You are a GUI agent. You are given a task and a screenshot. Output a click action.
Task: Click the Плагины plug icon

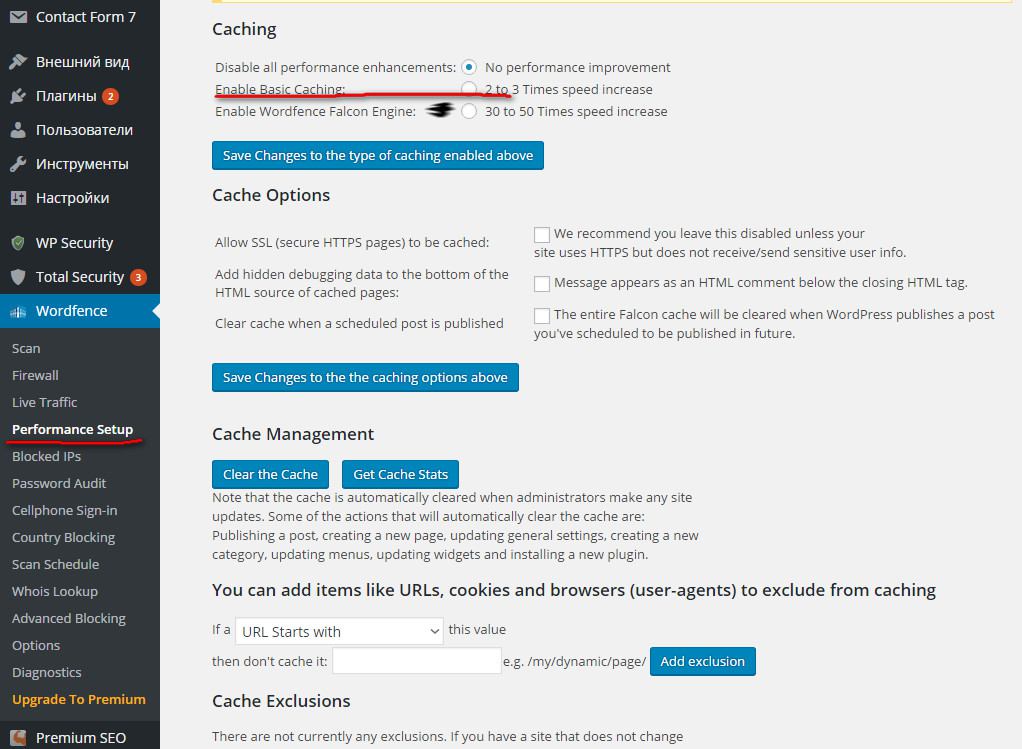18,96
